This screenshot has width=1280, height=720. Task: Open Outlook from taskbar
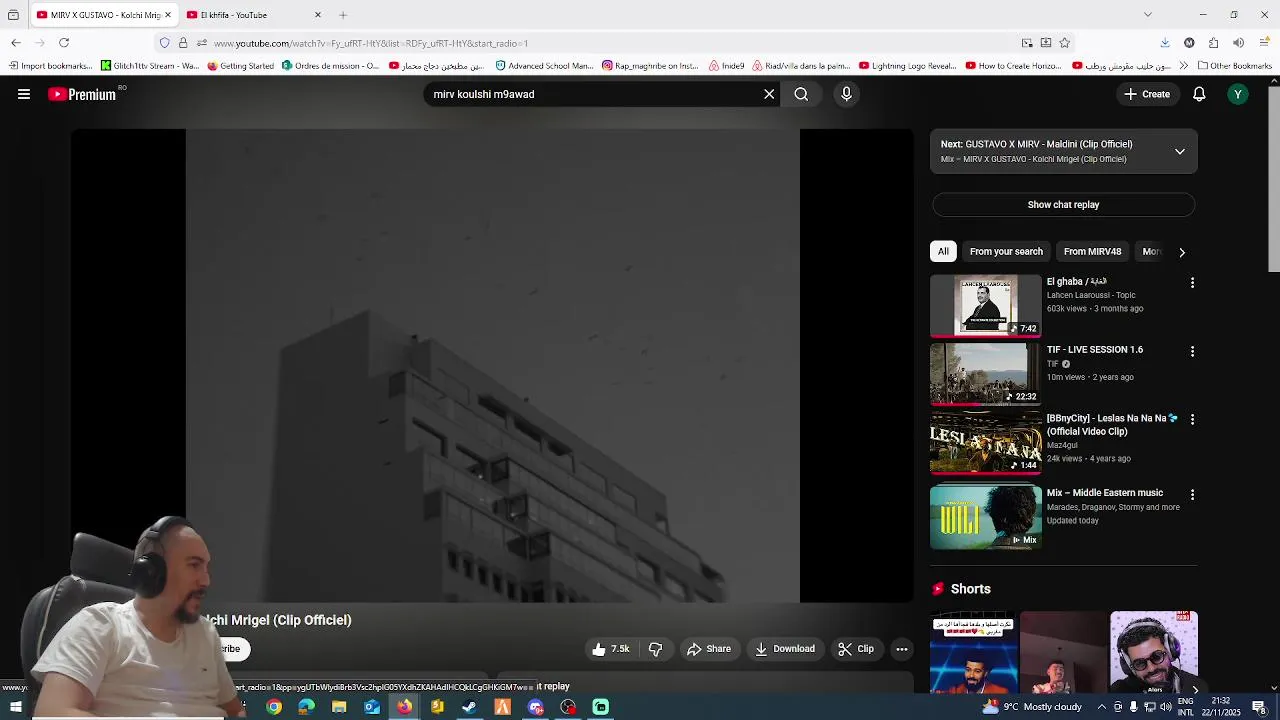[372, 707]
